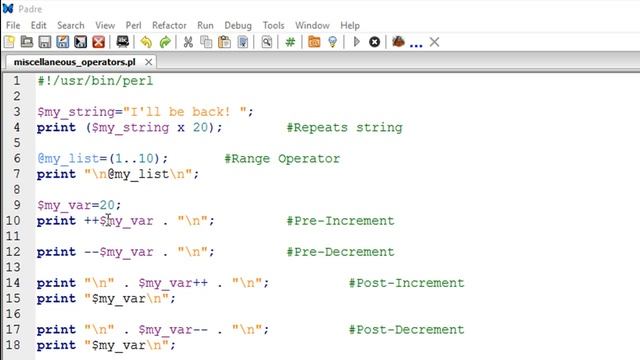Click the Select All toolbar icon

[242, 42]
